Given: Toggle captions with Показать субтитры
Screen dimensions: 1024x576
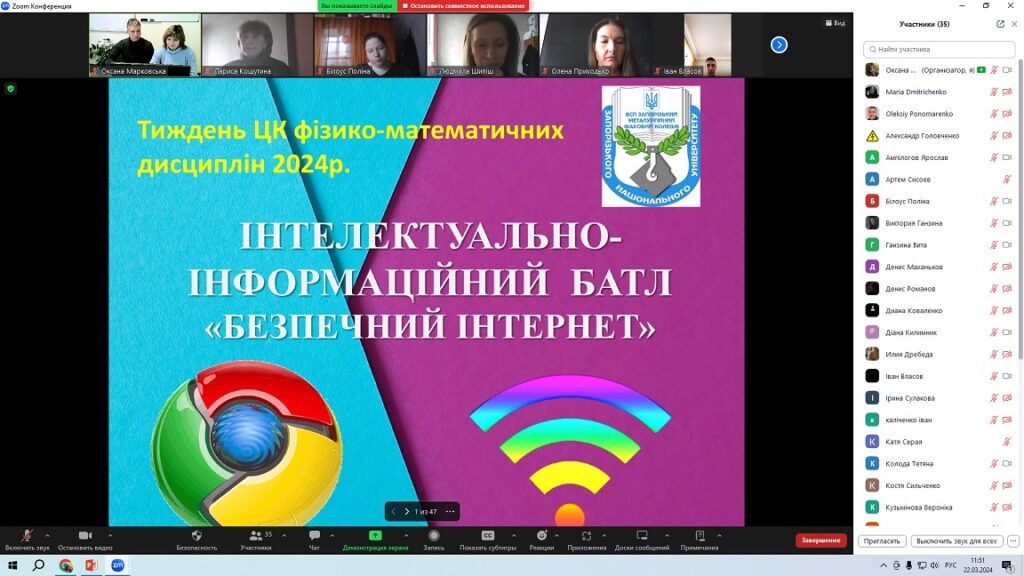Looking at the screenshot, I should pos(488,540).
